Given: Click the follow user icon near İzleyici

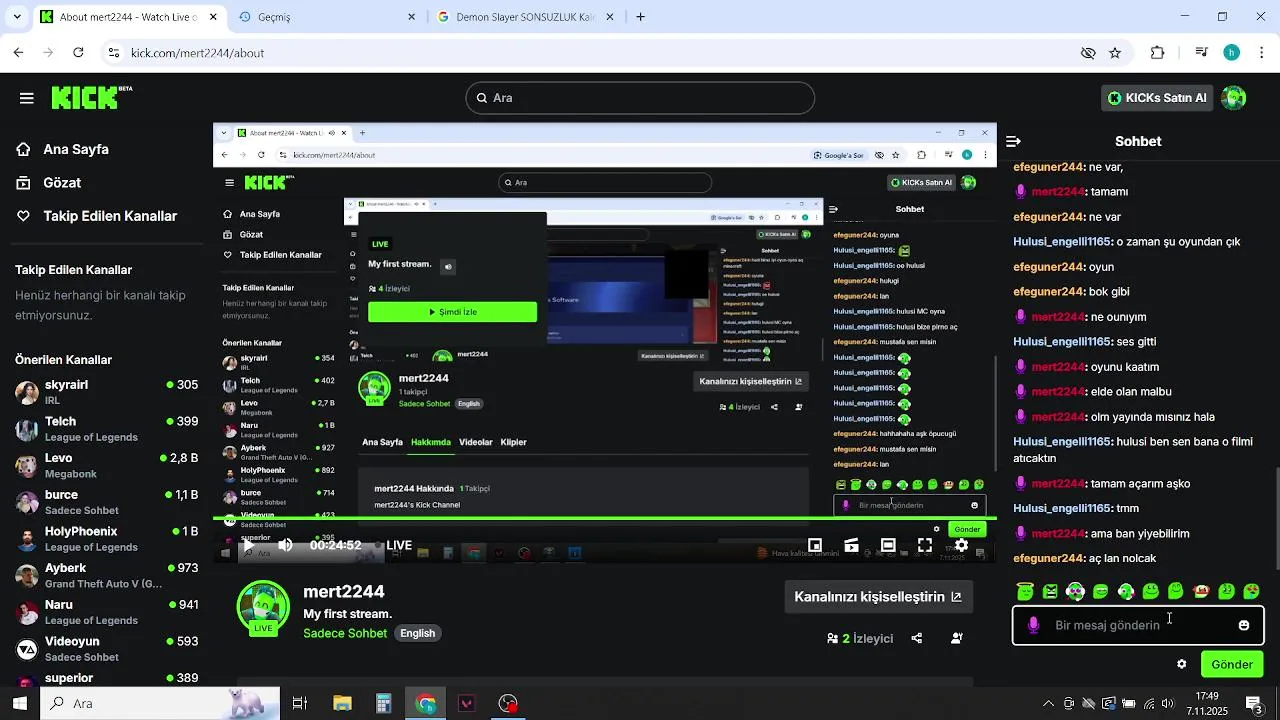Looking at the screenshot, I should pos(957,638).
